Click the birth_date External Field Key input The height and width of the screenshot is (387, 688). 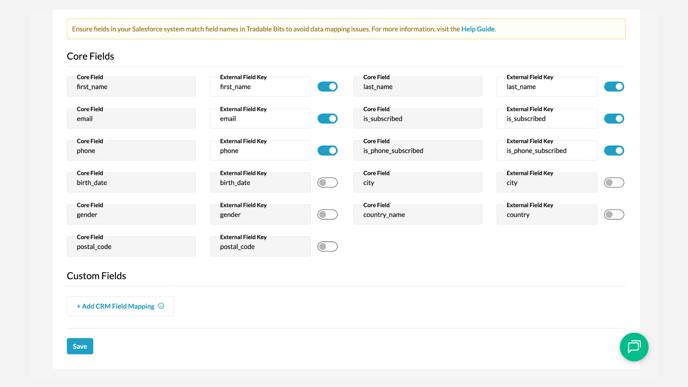tap(260, 183)
